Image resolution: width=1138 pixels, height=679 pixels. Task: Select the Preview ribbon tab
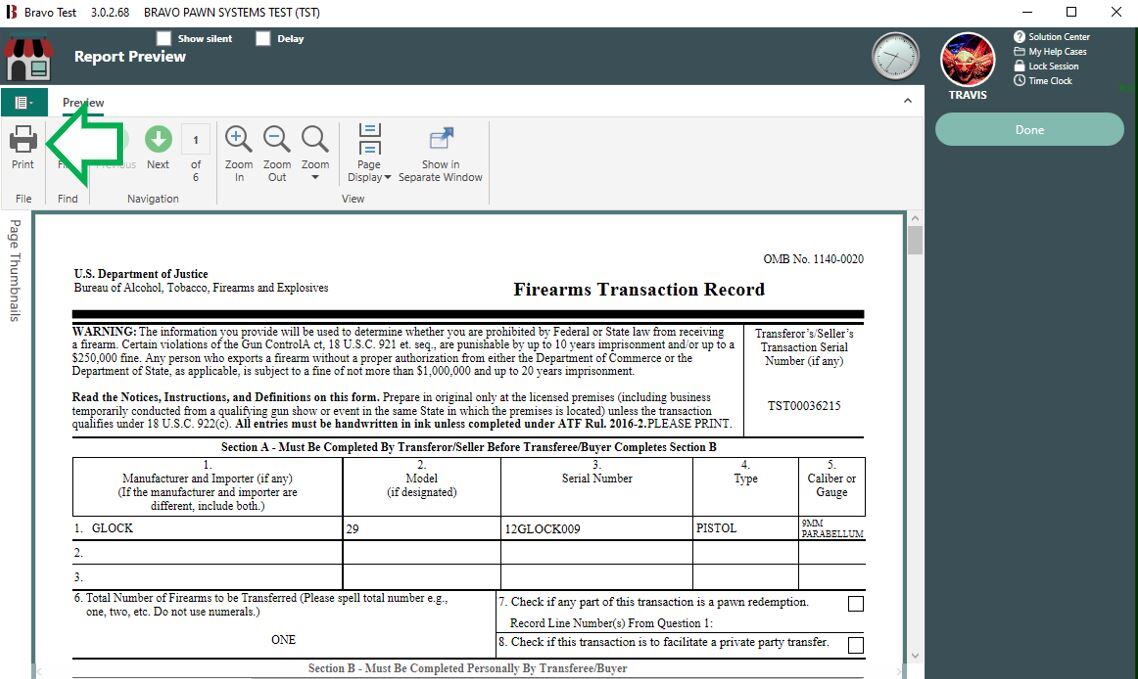tap(83, 102)
